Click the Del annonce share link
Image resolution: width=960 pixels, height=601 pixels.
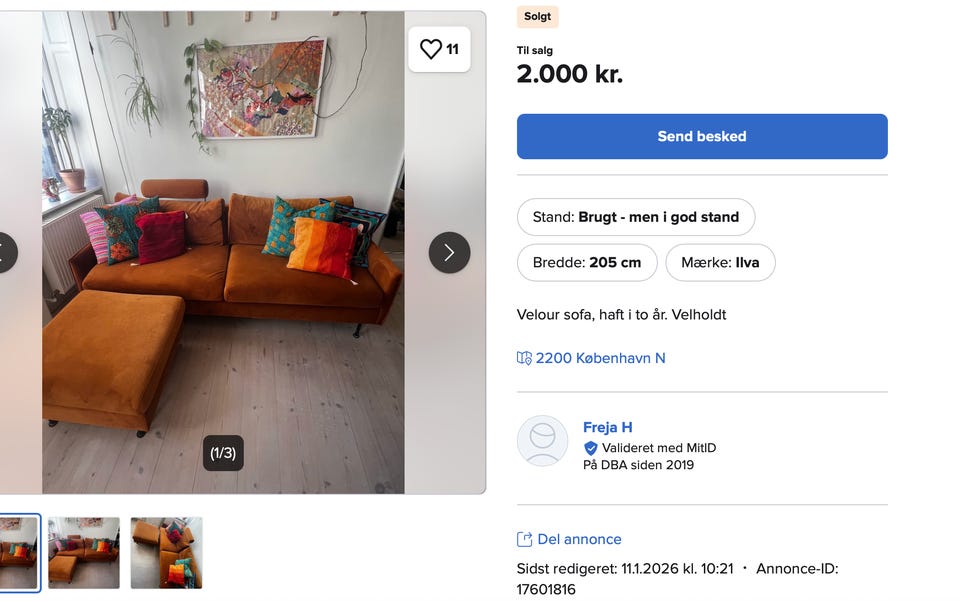pyautogui.click(x=580, y=538)
